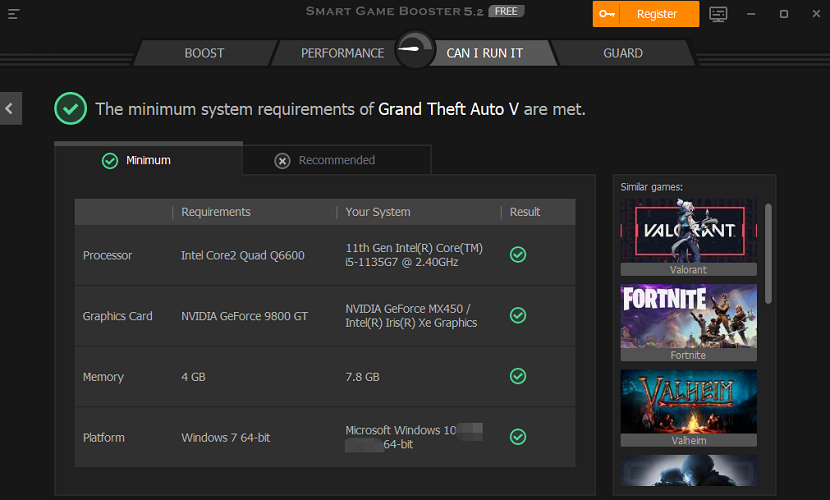Screen dimensions: 830x500
Task: Open the Valheim similar game thumbnail
Action: point(689,402)
